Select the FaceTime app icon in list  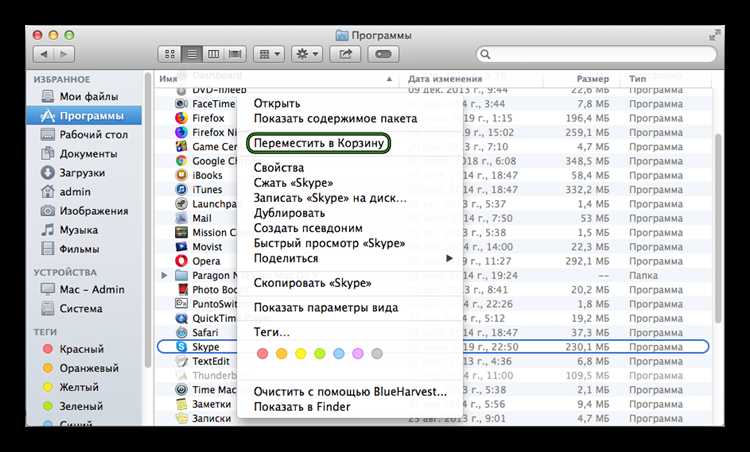point(181,104)
